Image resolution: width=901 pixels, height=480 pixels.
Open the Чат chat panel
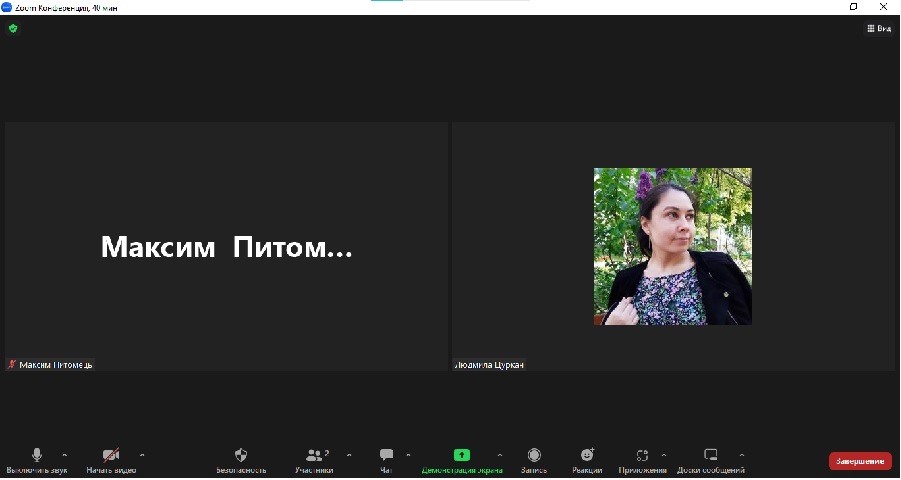pos(386,461)
